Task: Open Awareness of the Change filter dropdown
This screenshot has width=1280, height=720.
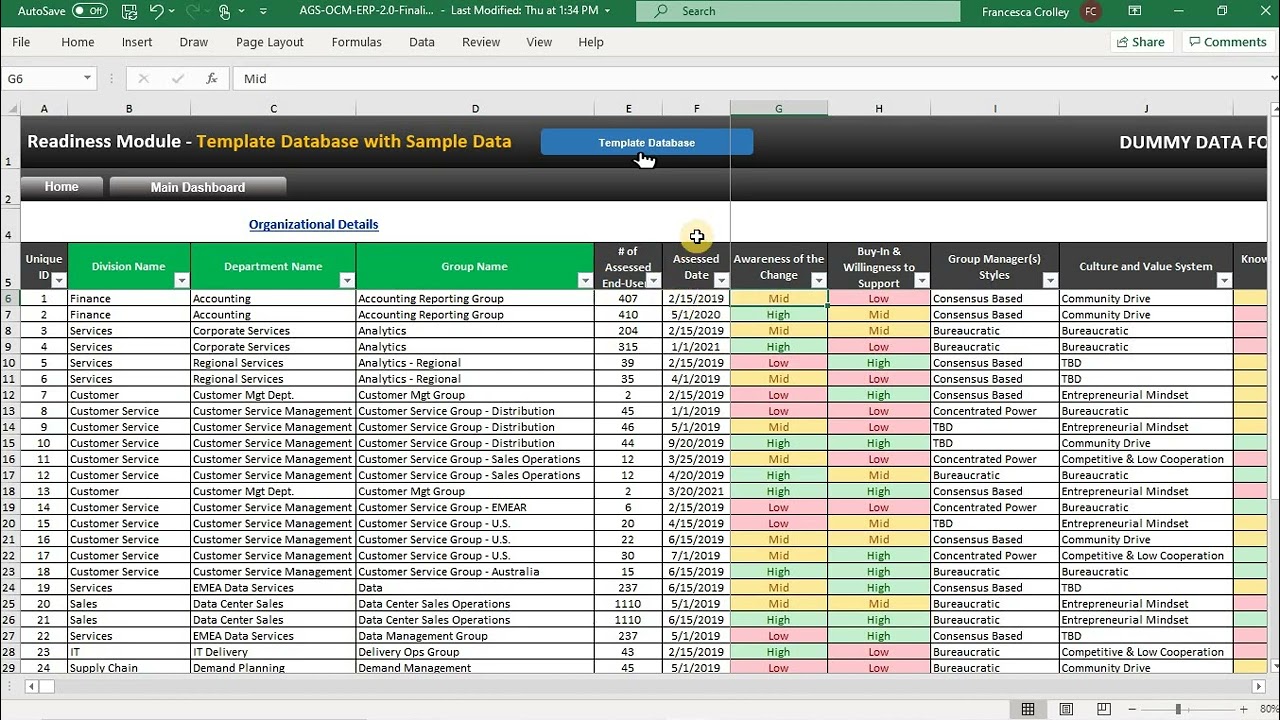Action: (819, 281)
